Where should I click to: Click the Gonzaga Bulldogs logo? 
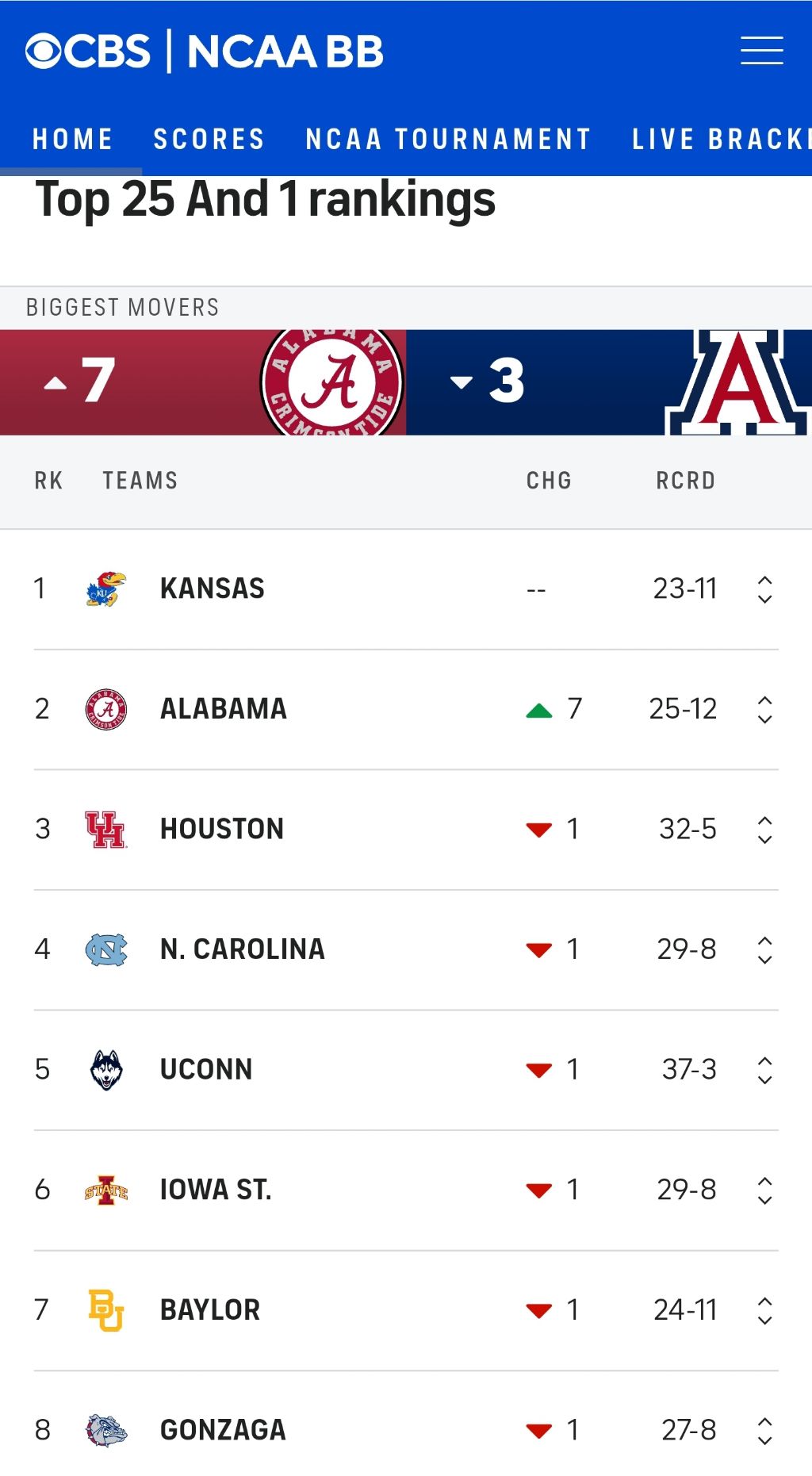click(x=106, y=1430)
